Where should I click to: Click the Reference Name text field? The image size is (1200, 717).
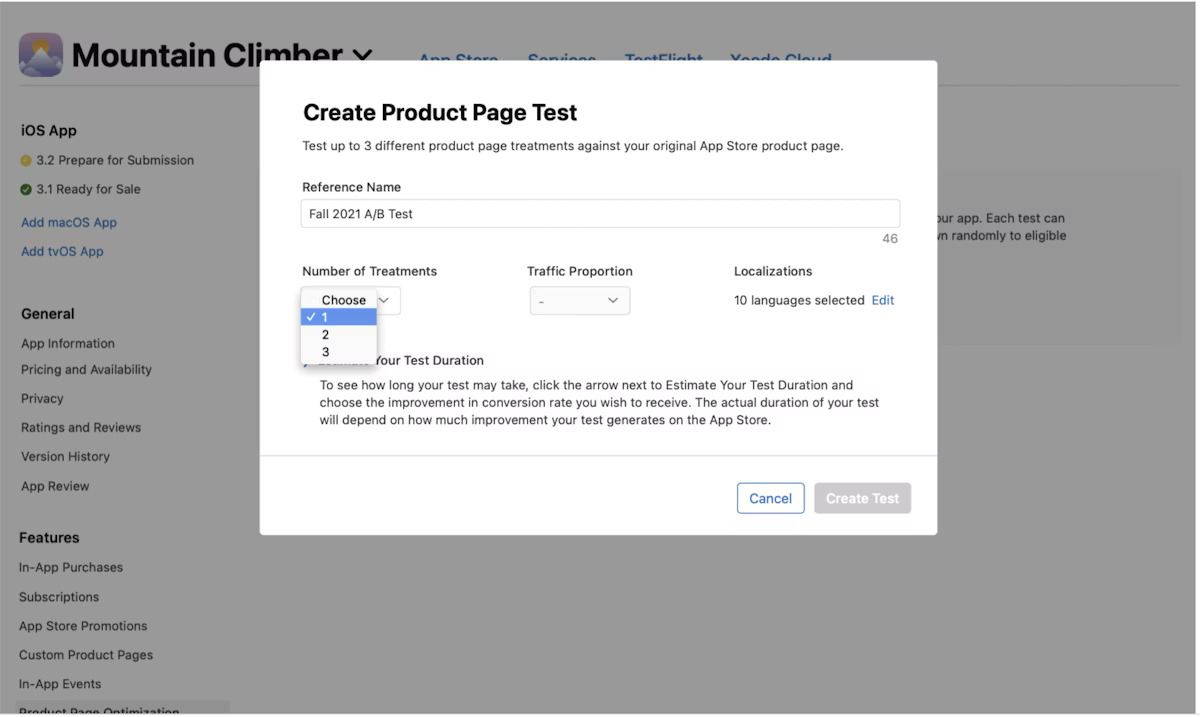pyautogui.click(x=600, y=214)
